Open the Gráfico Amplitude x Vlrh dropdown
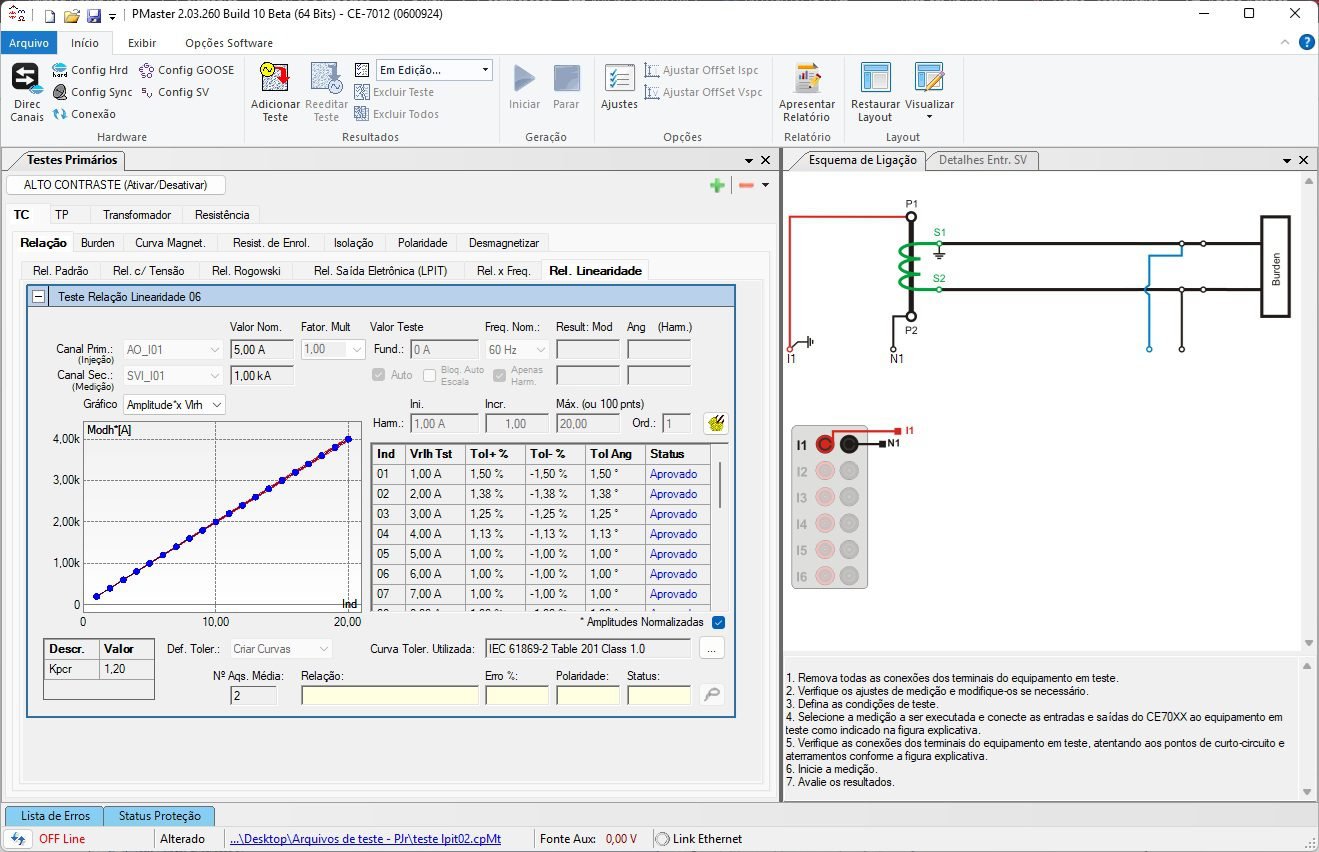 point(175,405)
